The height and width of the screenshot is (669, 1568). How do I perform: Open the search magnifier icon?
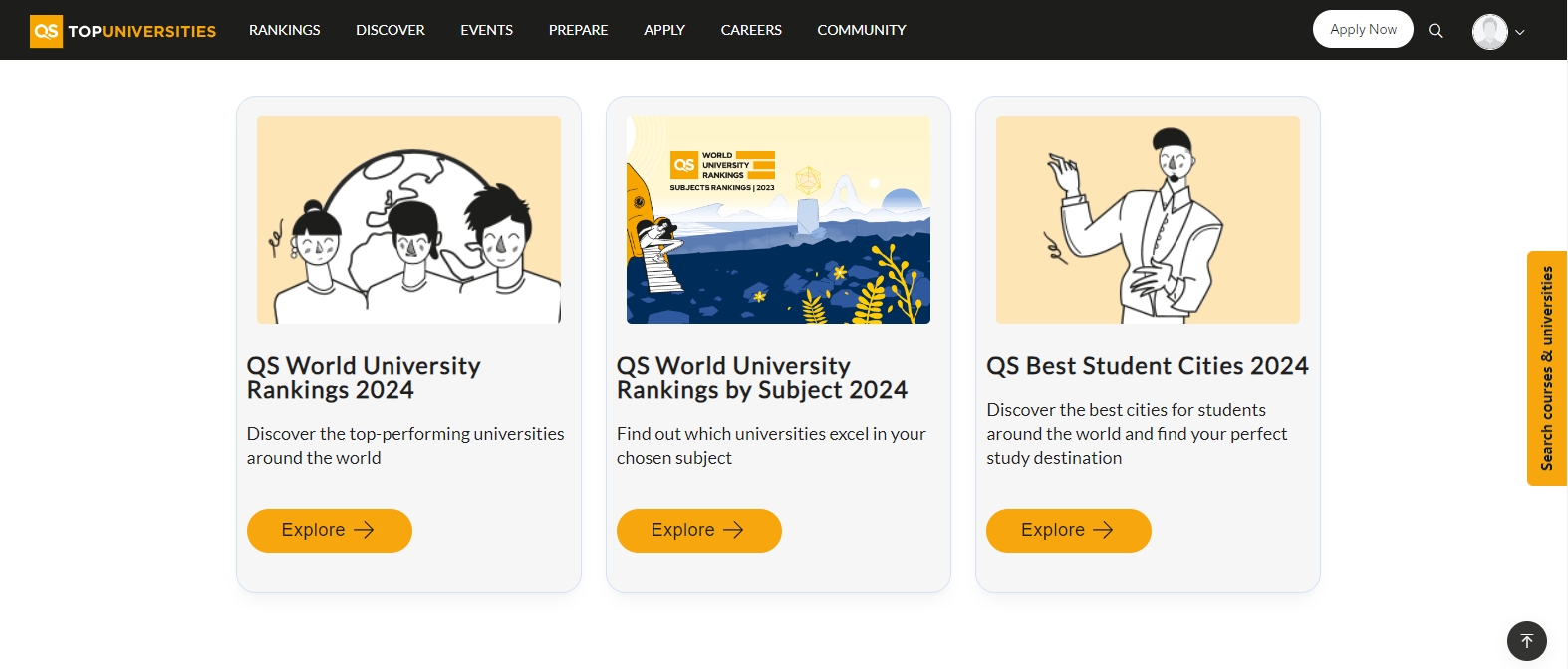coord(1436,31)
